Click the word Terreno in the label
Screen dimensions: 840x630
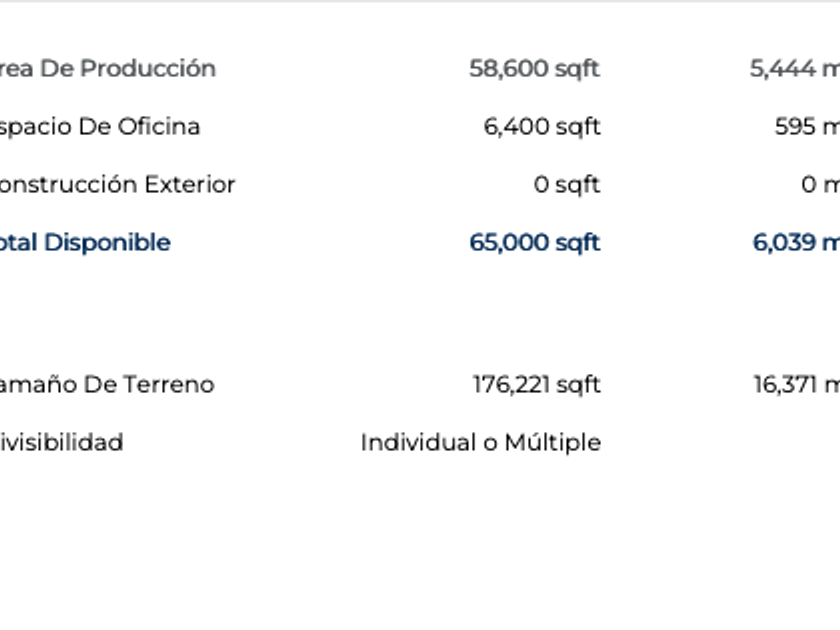[169, 384]
